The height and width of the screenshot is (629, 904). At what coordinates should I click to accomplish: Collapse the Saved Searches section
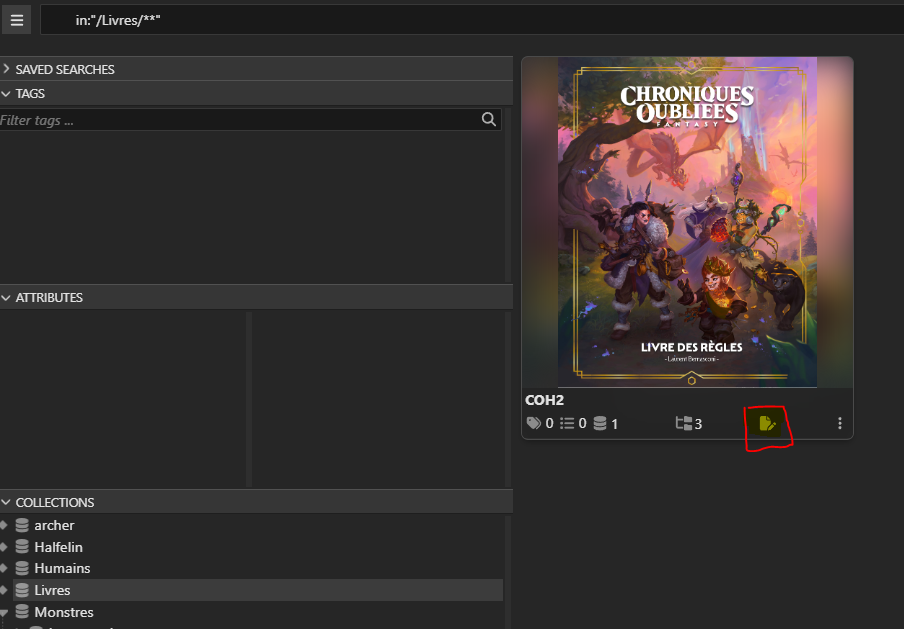[x=7, y=69]
